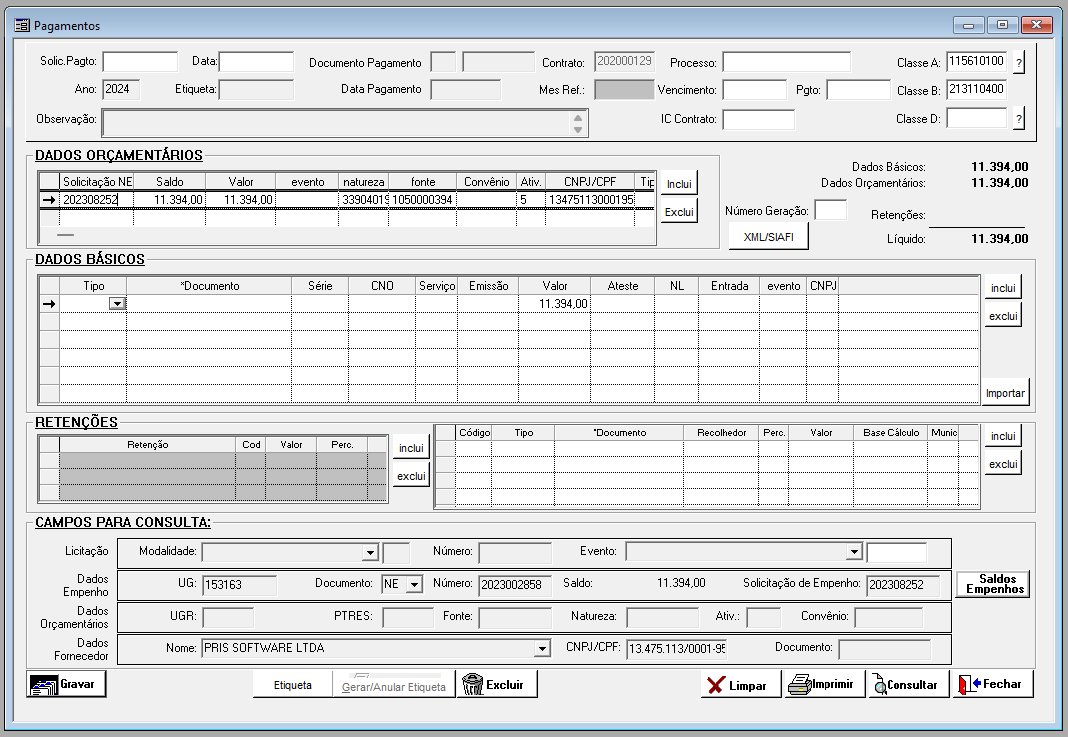Click the Limpar red X button
Screen dimensions: 1068x737
[739, 685]
